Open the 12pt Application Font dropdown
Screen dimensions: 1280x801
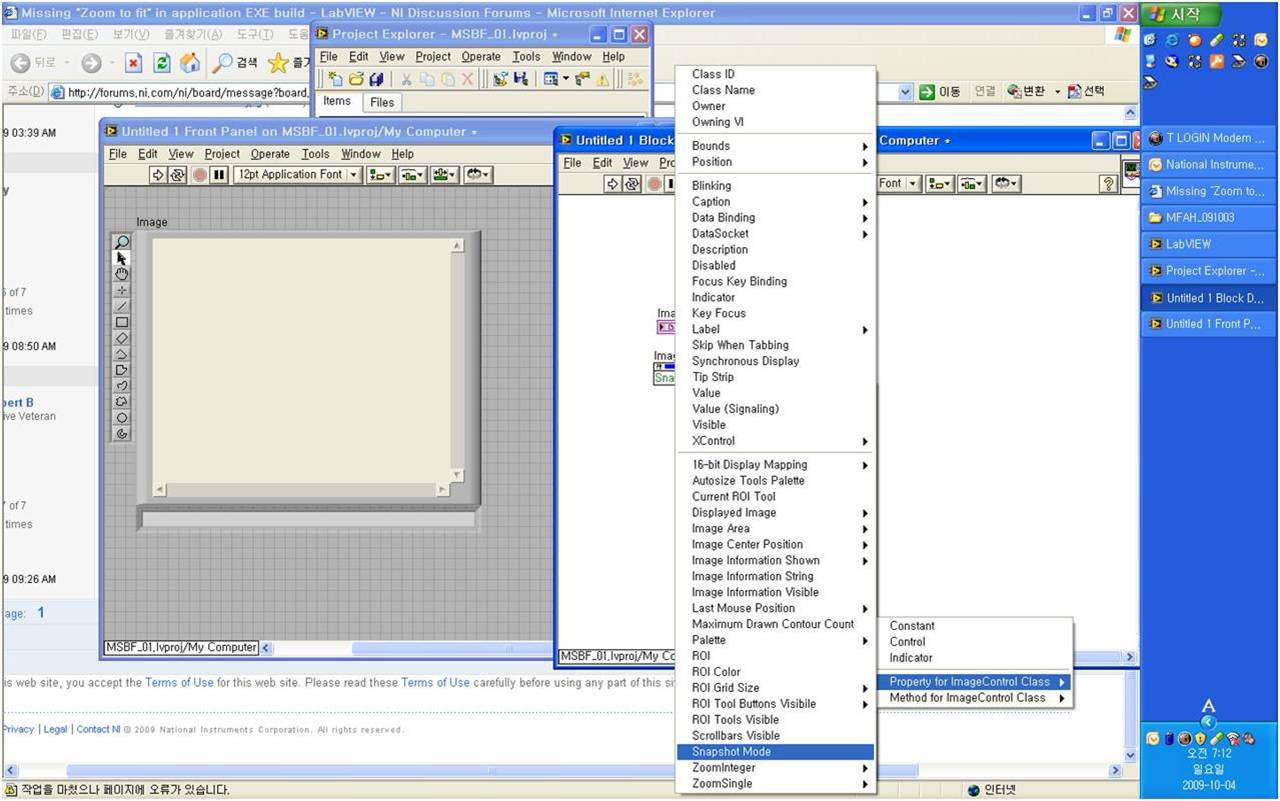[298, 175]
